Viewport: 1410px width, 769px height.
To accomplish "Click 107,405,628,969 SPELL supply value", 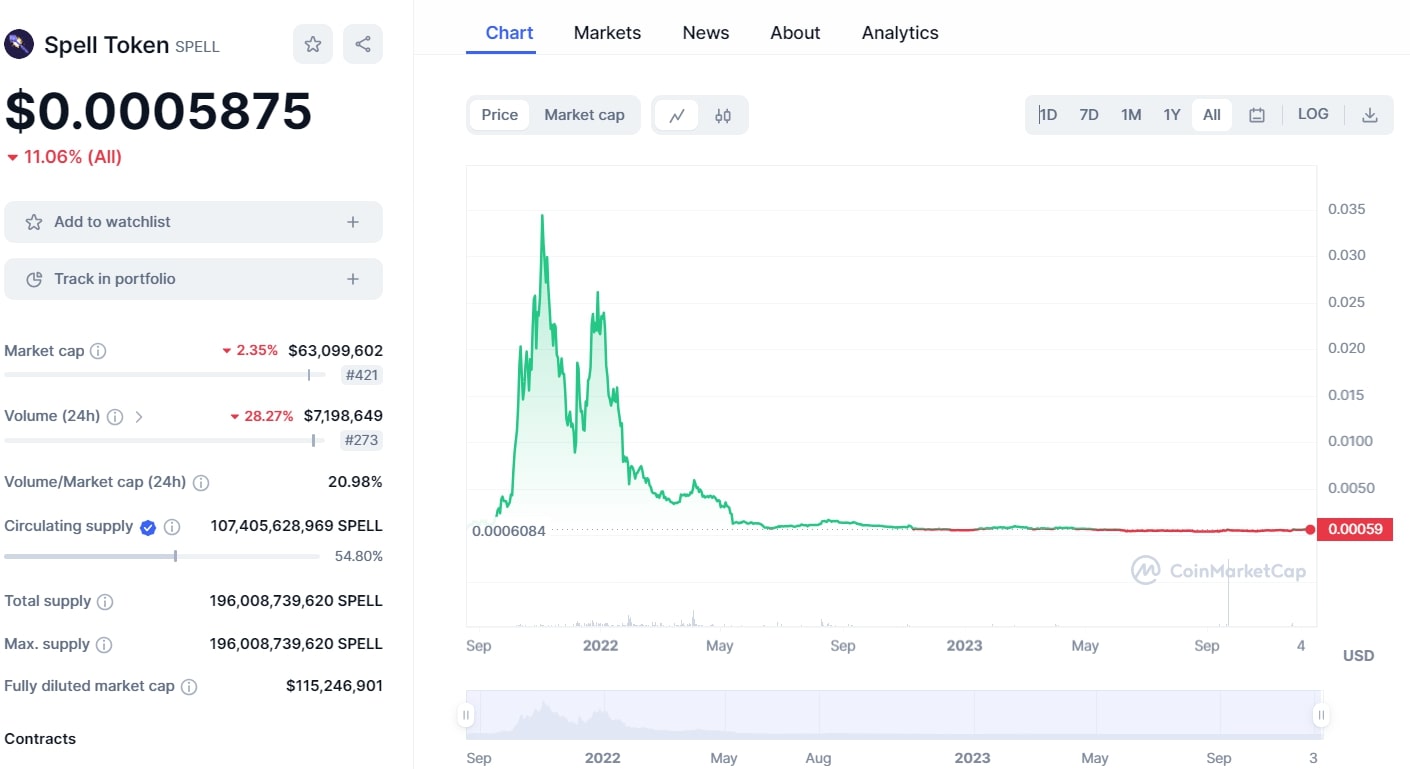I will pyautogui.click(x=297, y=526).
